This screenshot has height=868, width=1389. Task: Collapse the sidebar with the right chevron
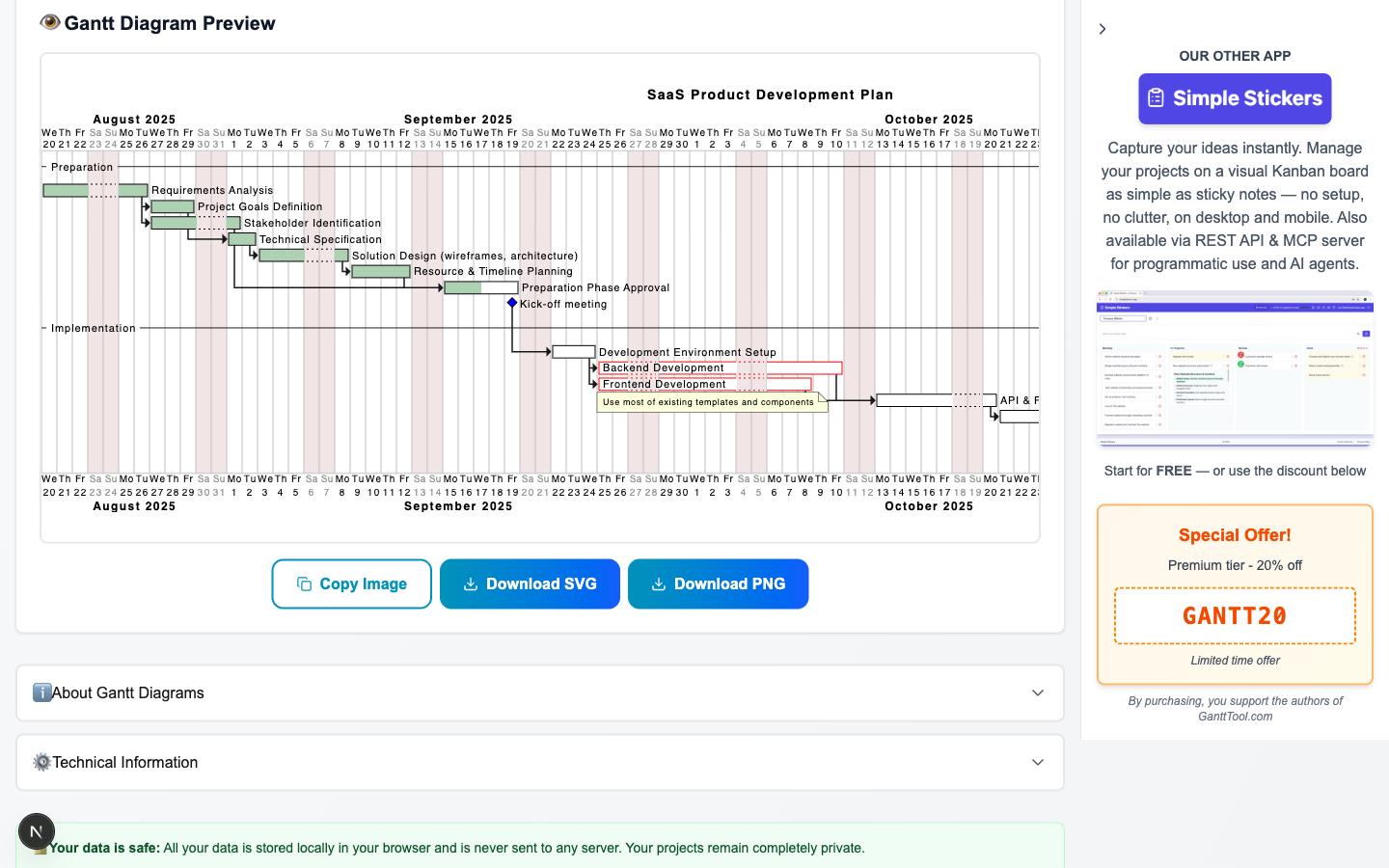pos(1103,29)
